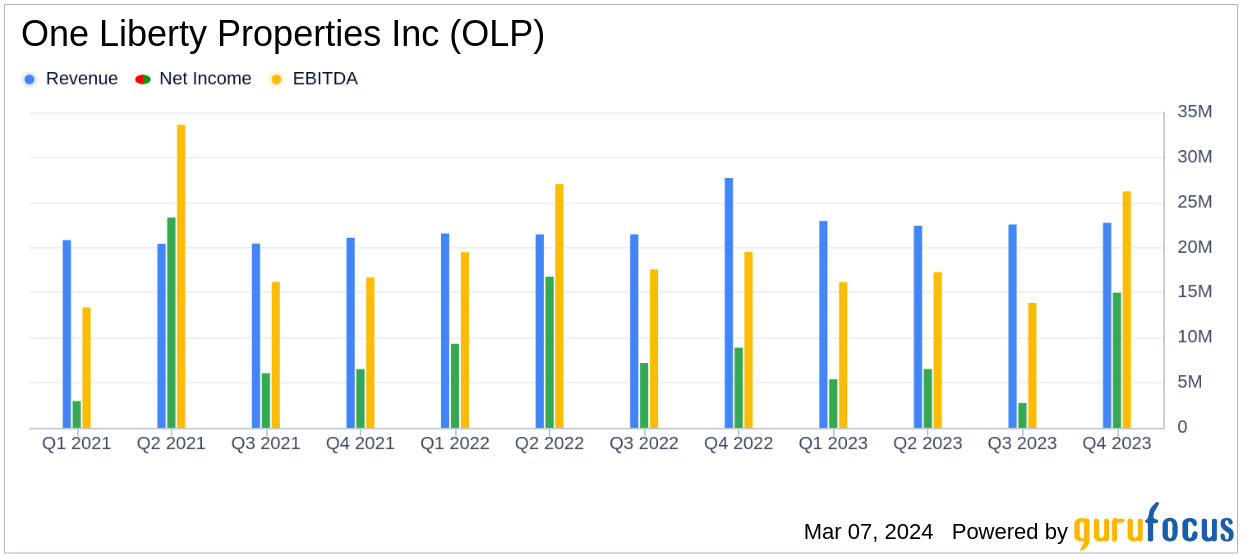The image size is (1242, 557).
Task: Click the Q2 2021 axis label
Action: coord(171,443)
